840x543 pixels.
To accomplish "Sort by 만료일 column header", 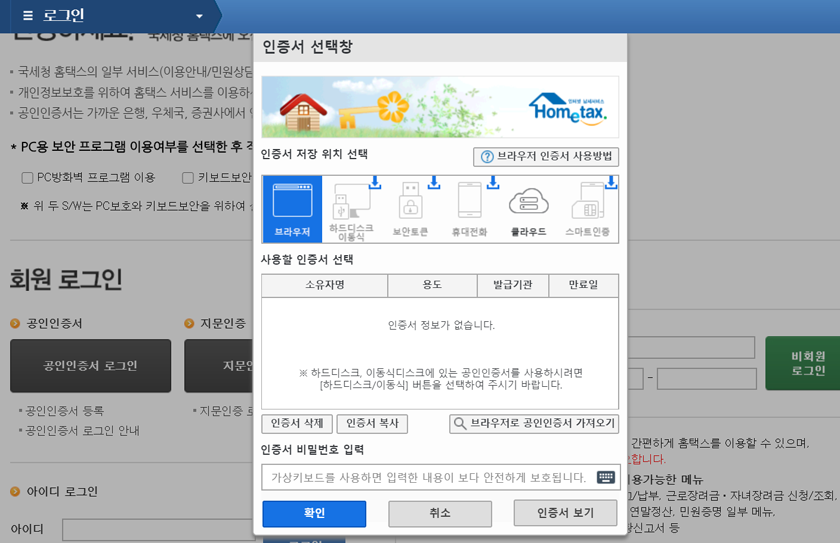I will tap(583, 285).
